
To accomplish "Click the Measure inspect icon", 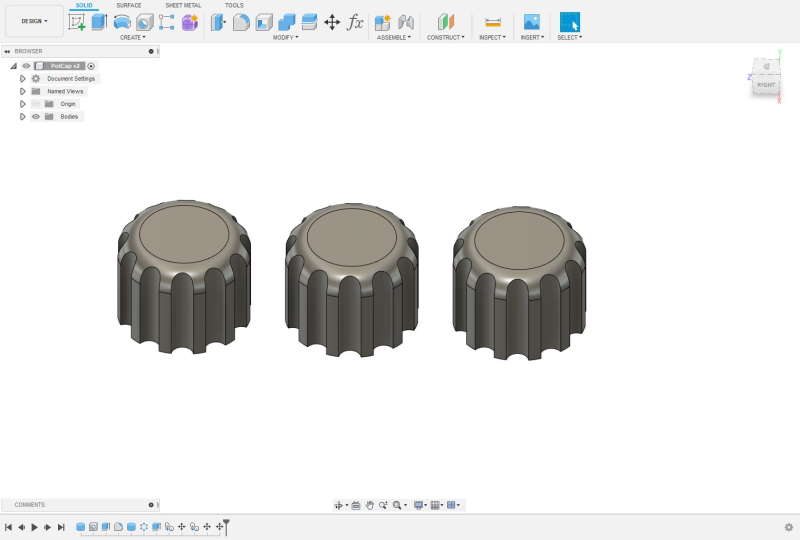I will [493, 22].
